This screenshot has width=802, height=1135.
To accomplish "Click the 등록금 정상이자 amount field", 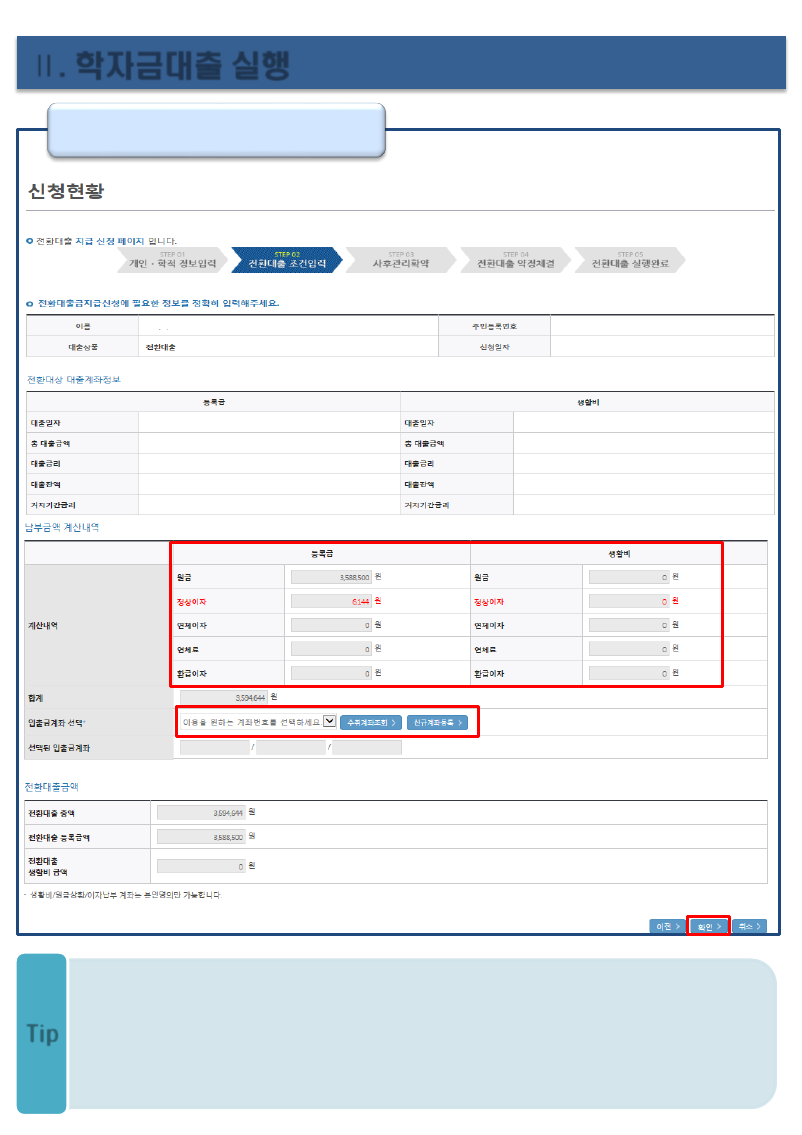I will 331,601.
